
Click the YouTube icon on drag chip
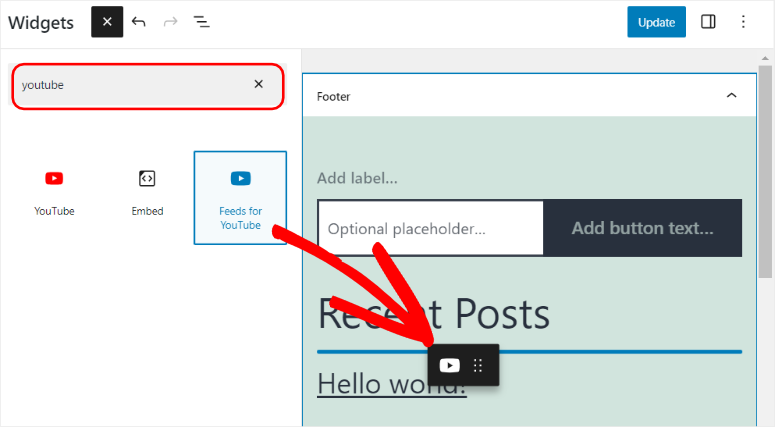449,365
